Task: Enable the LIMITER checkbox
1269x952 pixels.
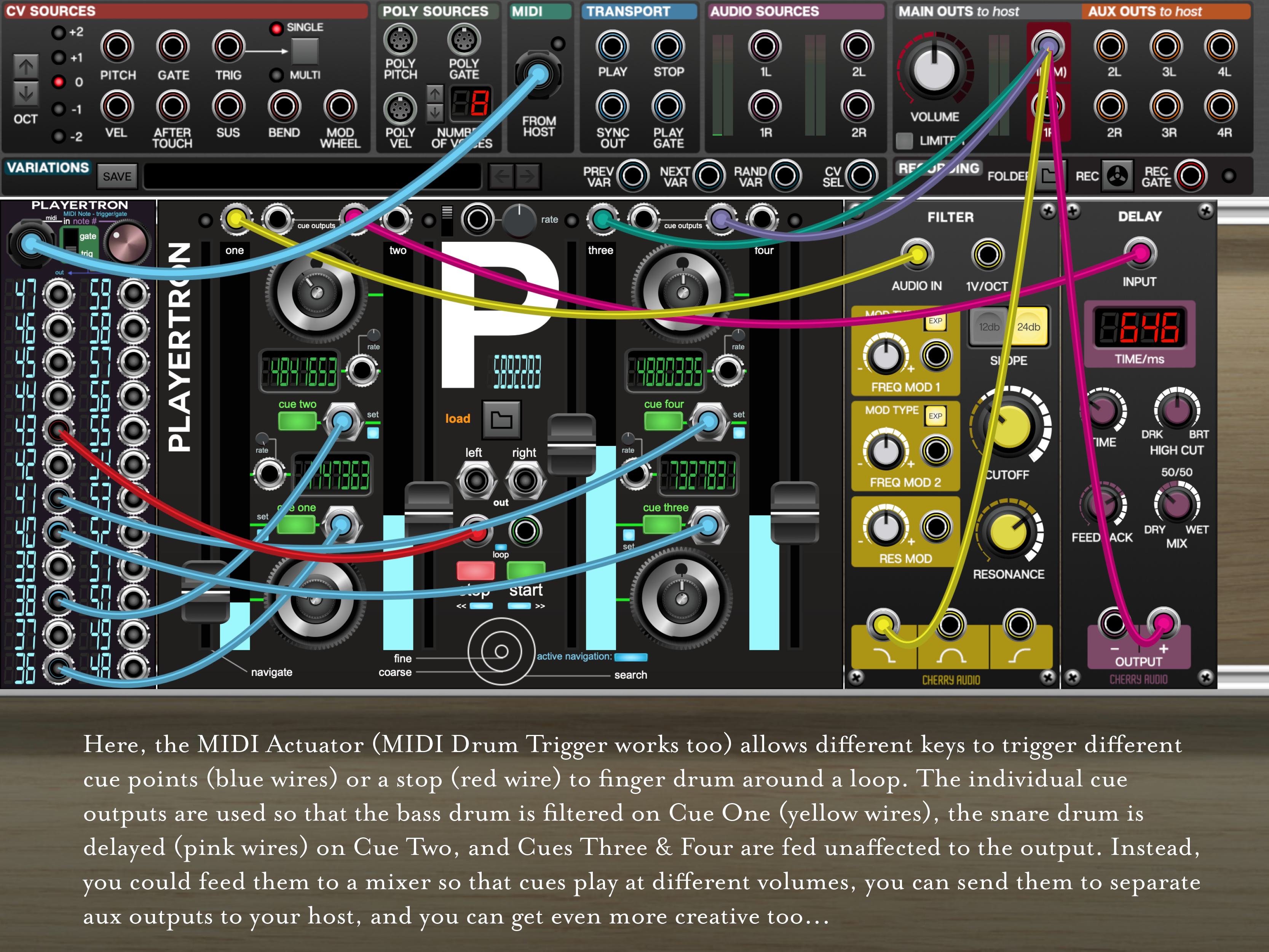Action: click(904, 141)
